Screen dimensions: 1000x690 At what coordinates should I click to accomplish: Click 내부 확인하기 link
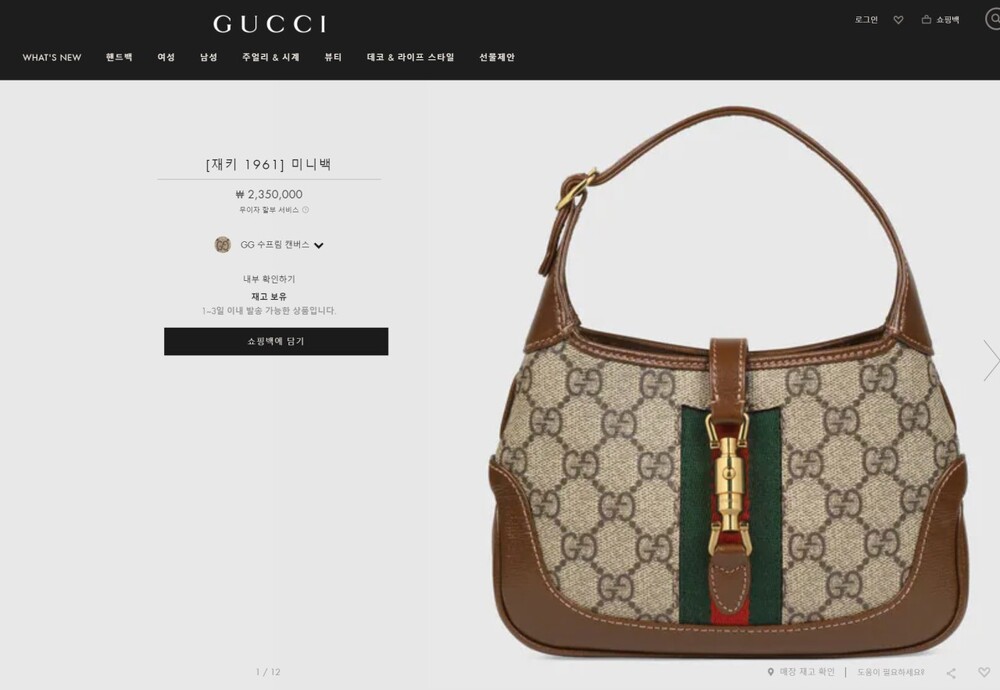pyautogui.click(x=269, y=279)
